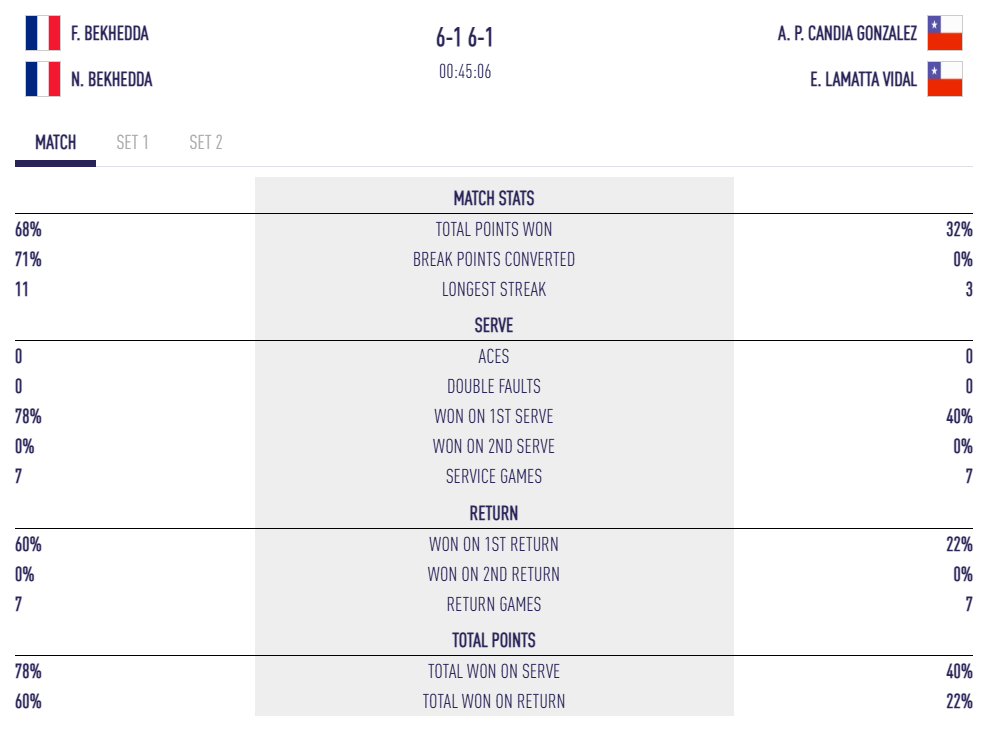This screenshot has width=987, height=732.
Task: Select the SET 2 statistics tab
Action: [206, 142]
